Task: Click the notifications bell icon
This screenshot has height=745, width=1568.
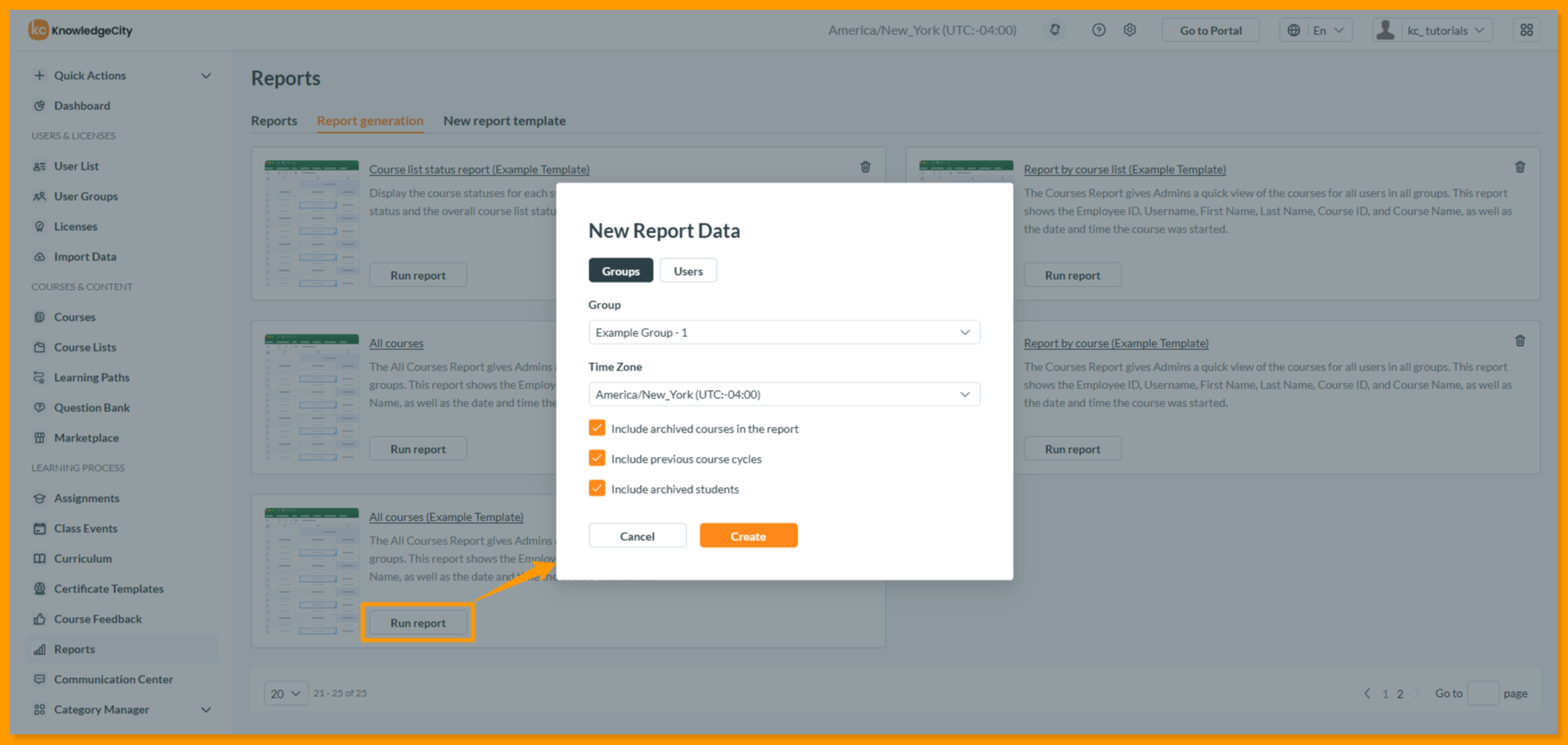Action: (1055, 30)
